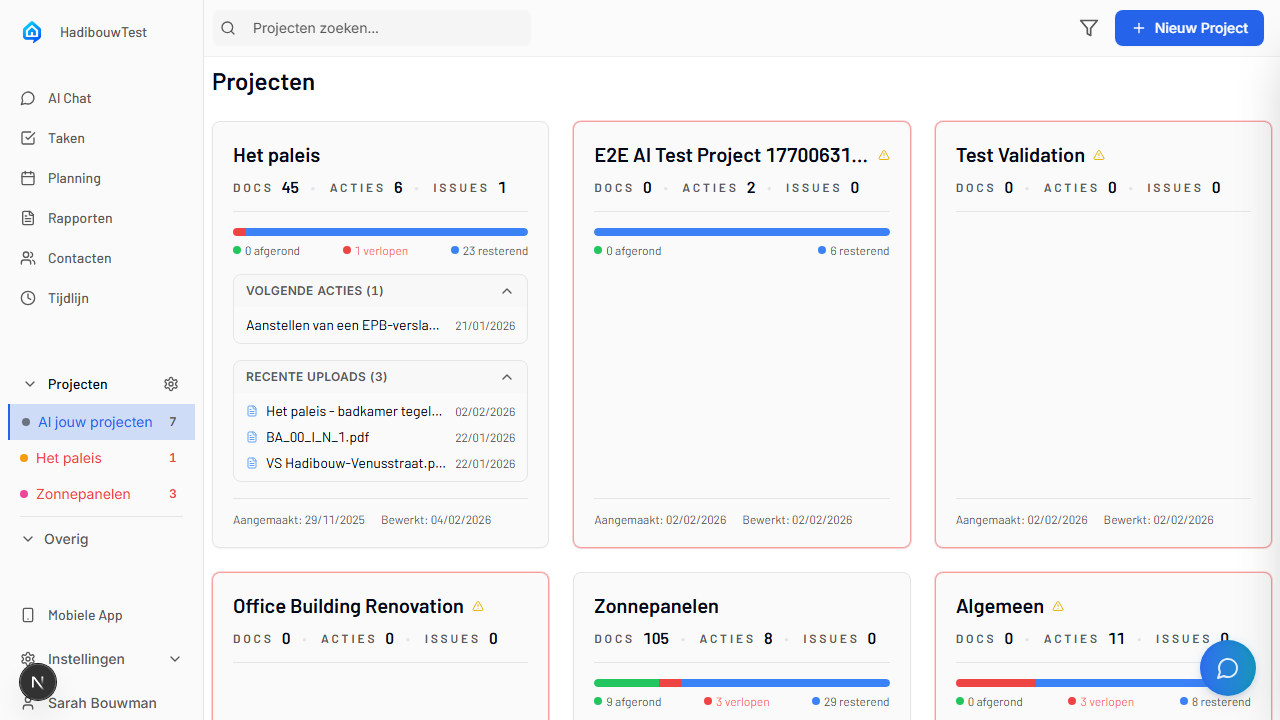Collapse the RECENTE UPLOADS section
Viewport: 1280px width, 720px height.
pos(507,377)
